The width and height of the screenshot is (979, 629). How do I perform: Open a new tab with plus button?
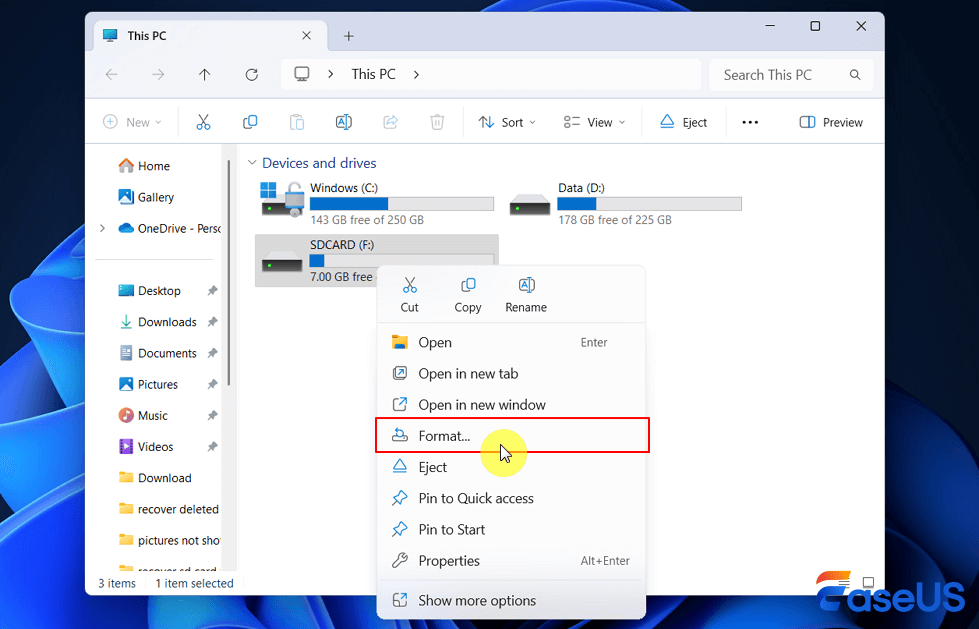point(349,36)
